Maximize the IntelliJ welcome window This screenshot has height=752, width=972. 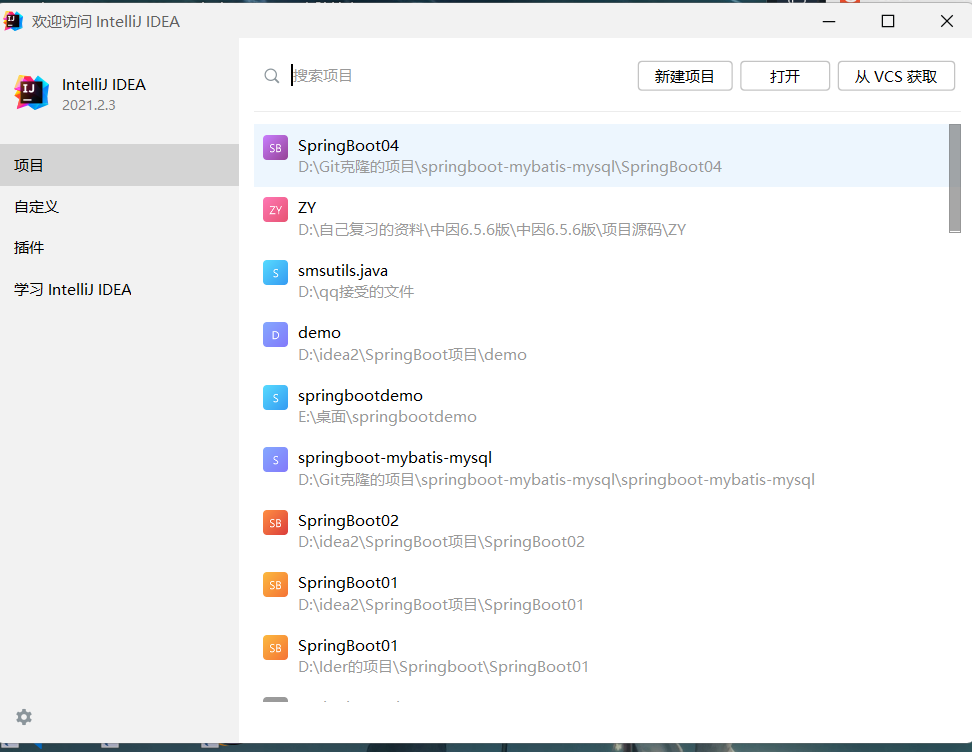click(x=888, y=21)
